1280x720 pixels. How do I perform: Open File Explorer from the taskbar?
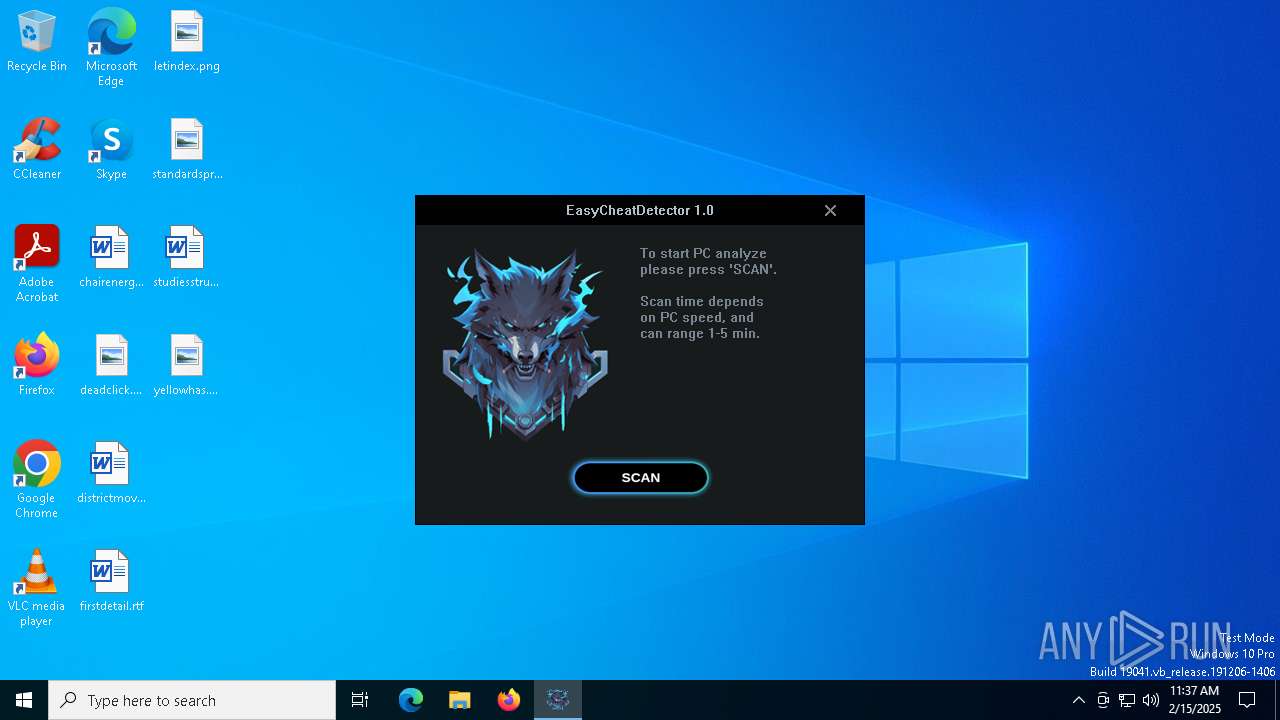[x=459, y=700]
